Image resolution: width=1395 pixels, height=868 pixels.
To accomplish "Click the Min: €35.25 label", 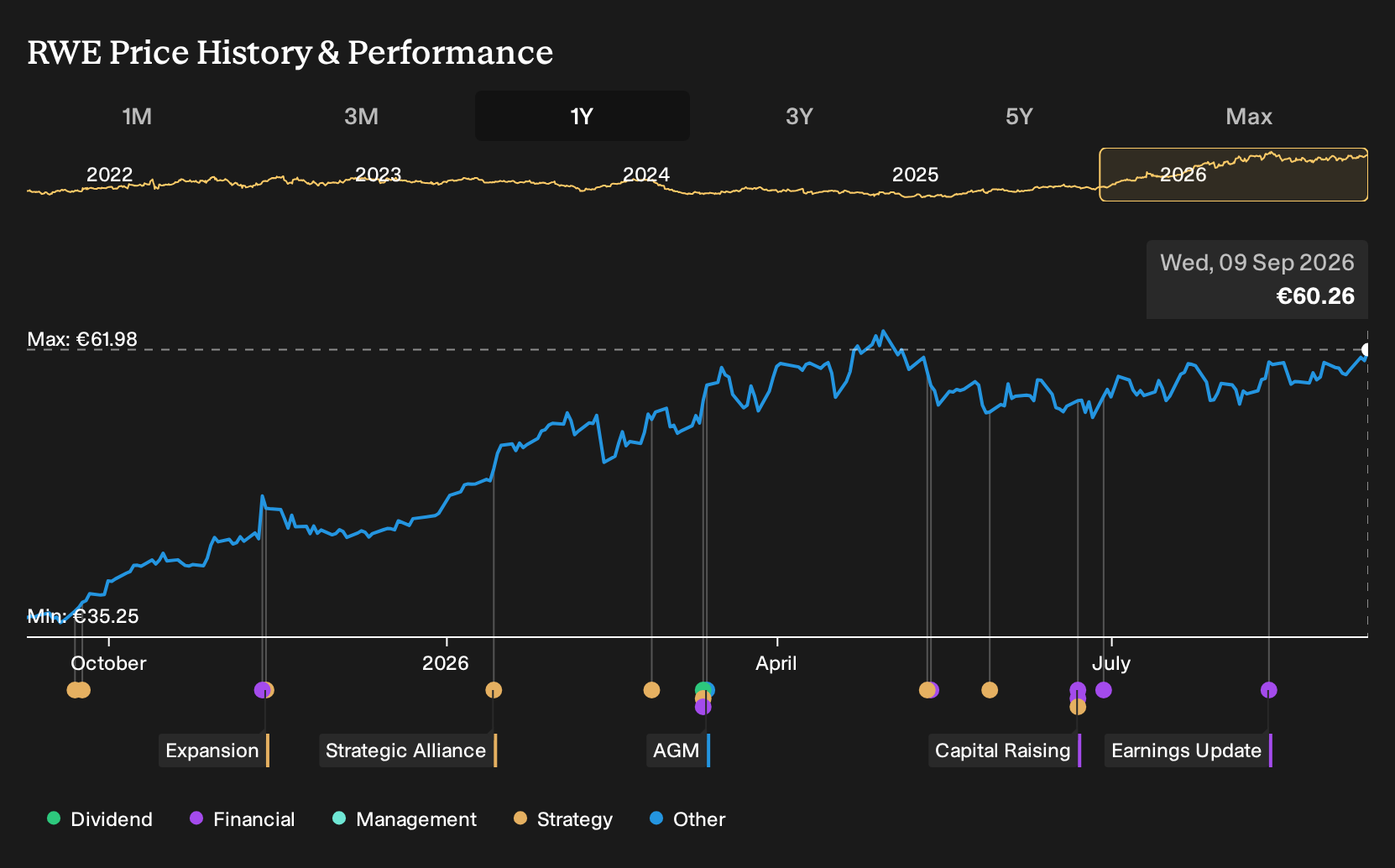I will click(x=83, y=616).
